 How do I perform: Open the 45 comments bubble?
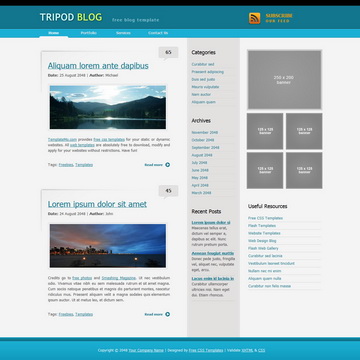coord(168,191)
